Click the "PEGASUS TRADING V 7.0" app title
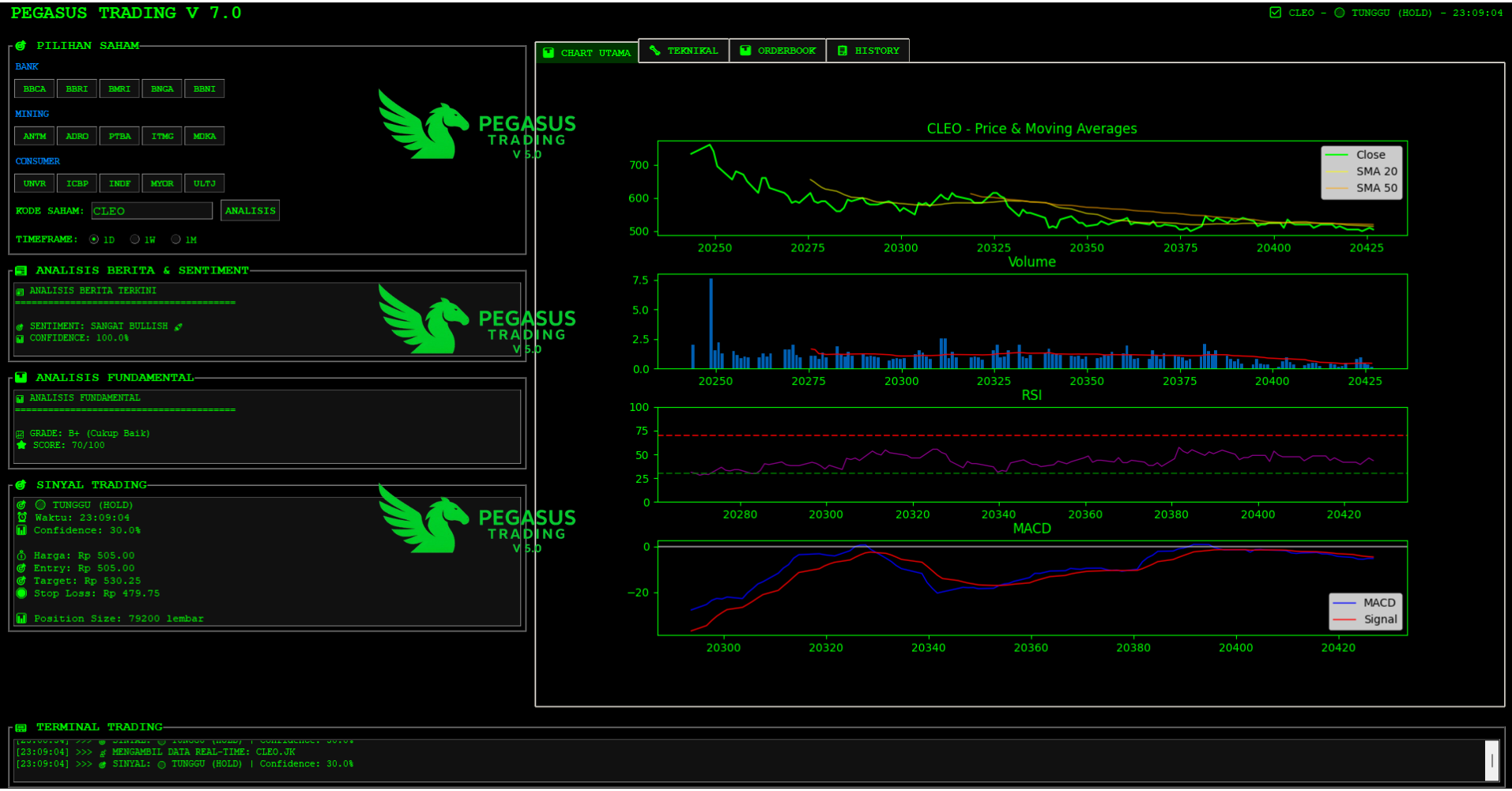 [126, 13]
